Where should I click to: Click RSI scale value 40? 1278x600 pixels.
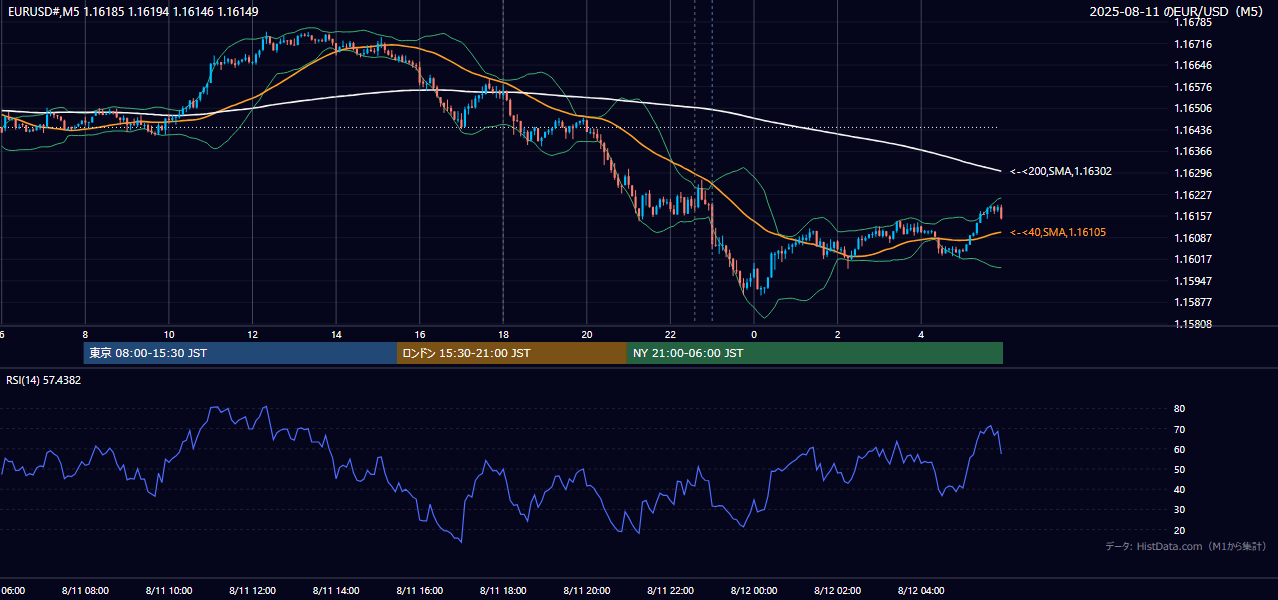pyautogui.click(x=1180, y=489)
